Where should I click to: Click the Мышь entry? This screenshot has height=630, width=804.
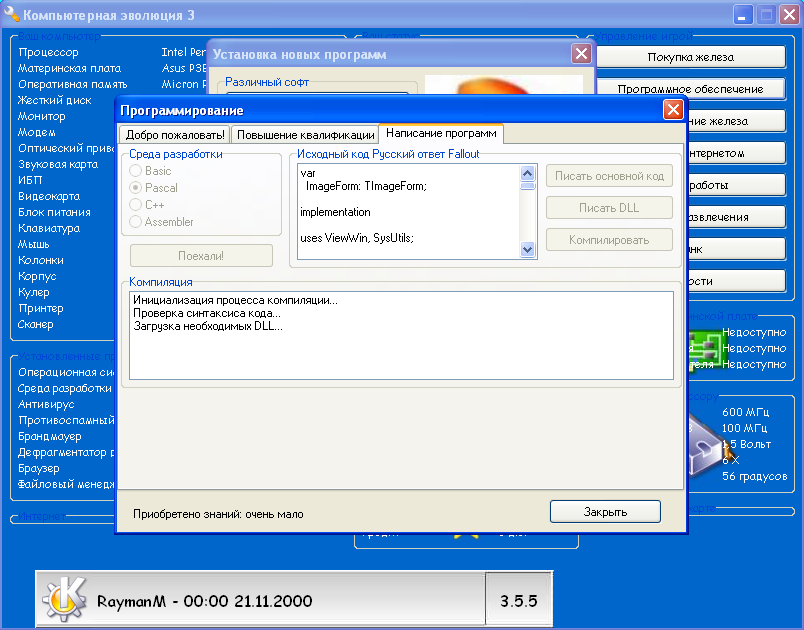tap(33, 244)
